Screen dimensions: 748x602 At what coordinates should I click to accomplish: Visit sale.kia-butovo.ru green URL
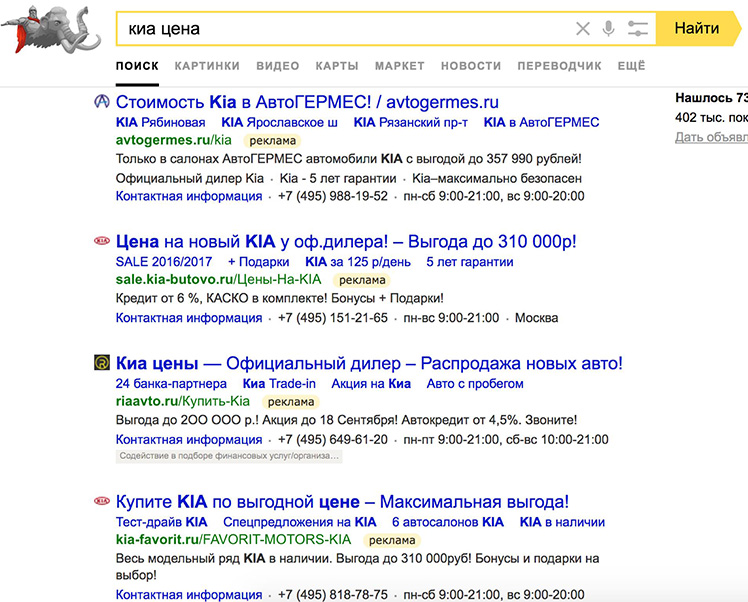click(x=218, y=280)
